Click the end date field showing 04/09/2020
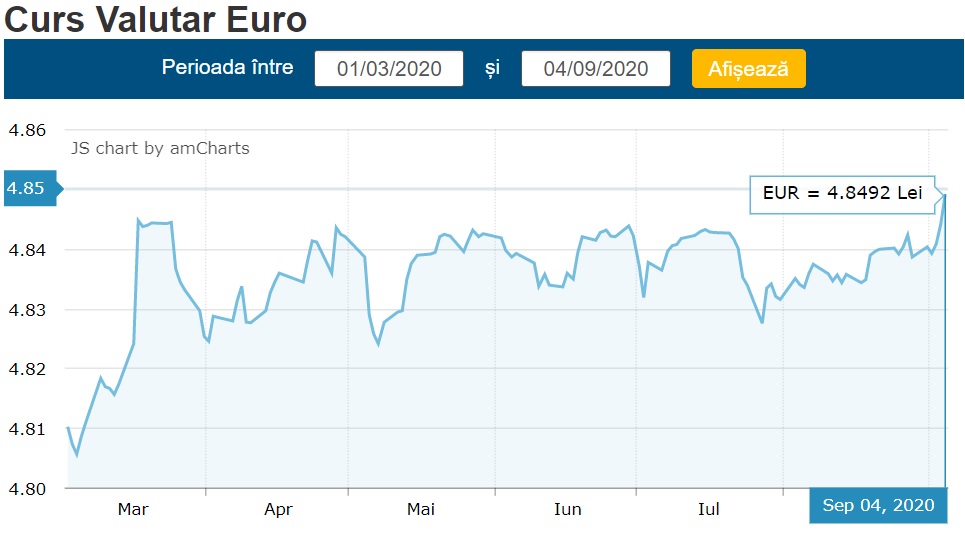This screenshot has width=965, height=537. pyautogui.click(x=596, y=69)
